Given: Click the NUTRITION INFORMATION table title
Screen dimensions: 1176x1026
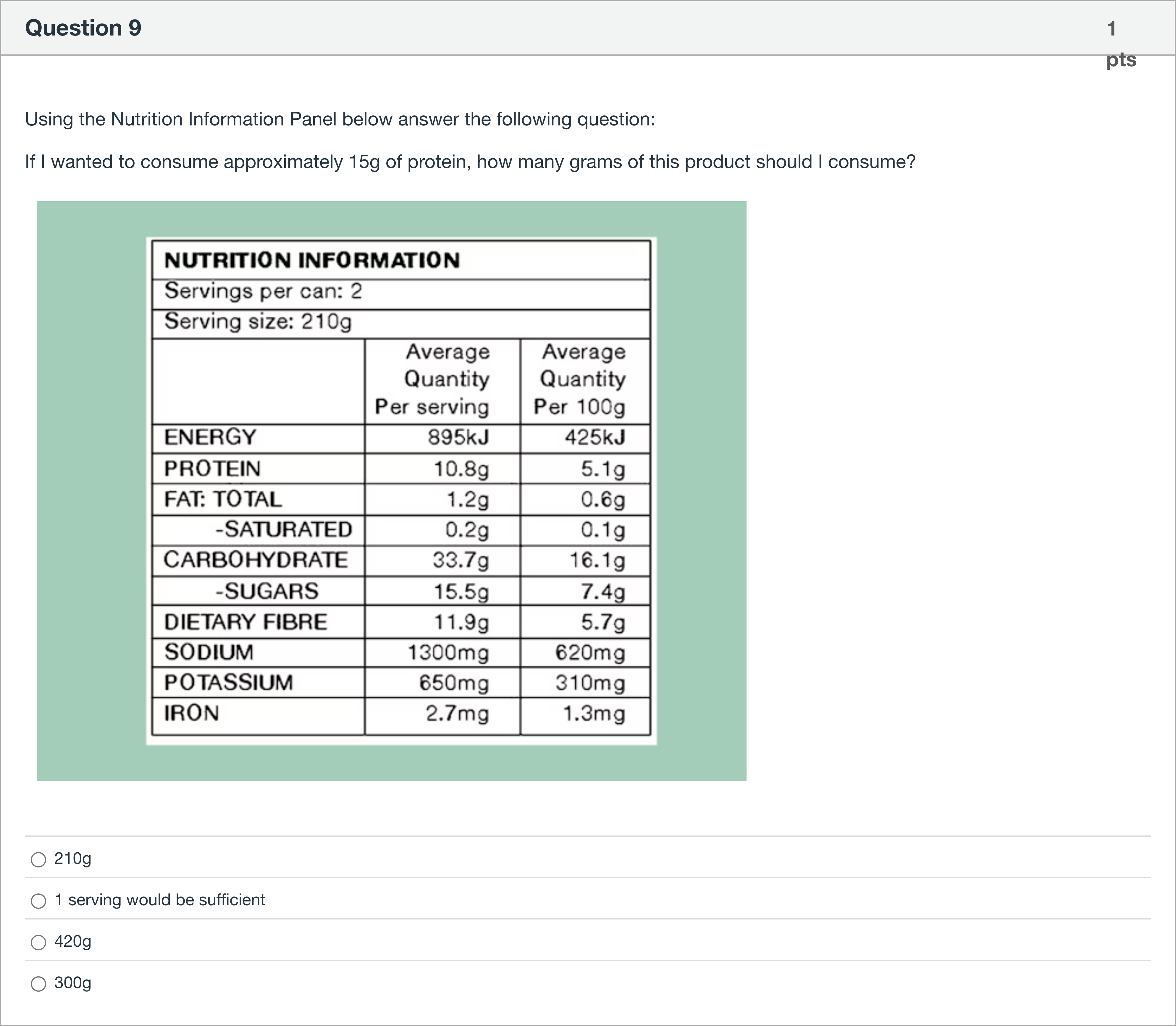Looking at the screenshot, I should pos(312,261).
